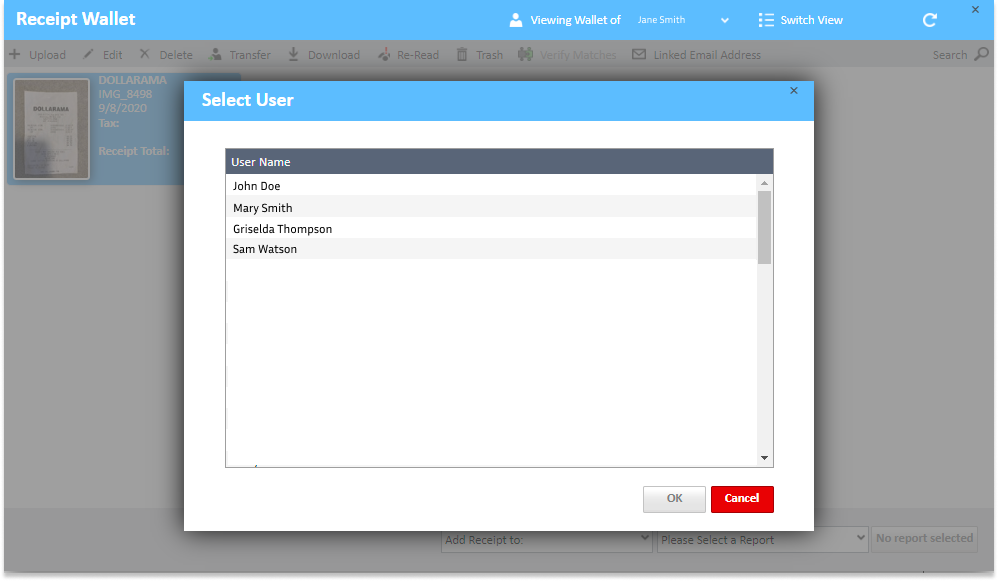Click the Linked Email Address envelope icon
Viewport: 998px width, 581px height.
coord(639,54)
